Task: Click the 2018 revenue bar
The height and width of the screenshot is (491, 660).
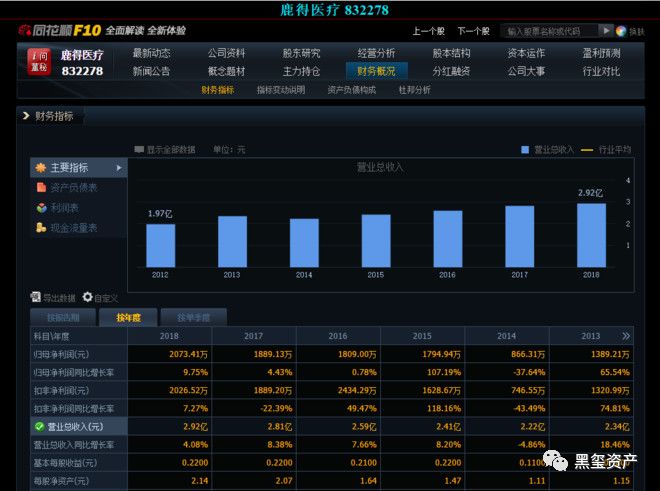Action: (591, 235)
